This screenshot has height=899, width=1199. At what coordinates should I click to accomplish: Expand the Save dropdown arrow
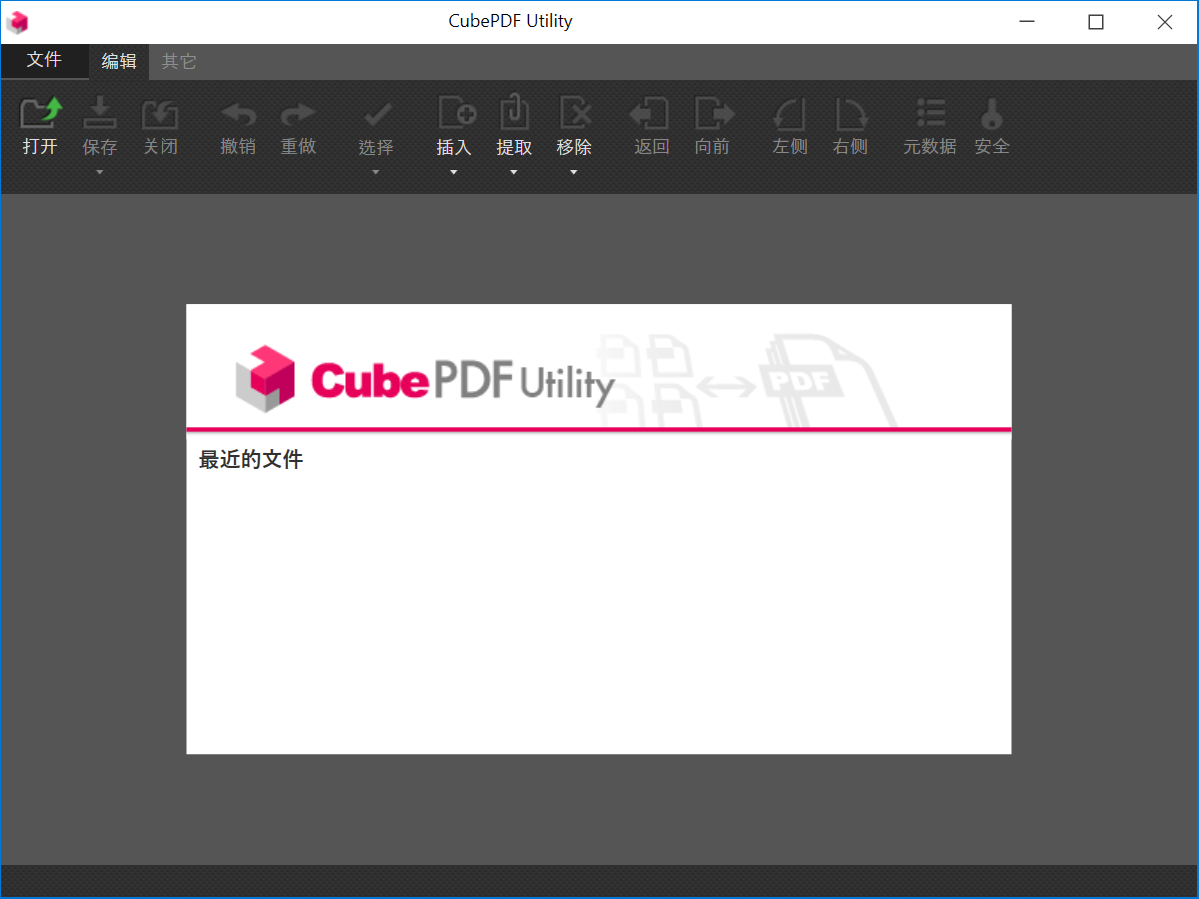point(100,171)
